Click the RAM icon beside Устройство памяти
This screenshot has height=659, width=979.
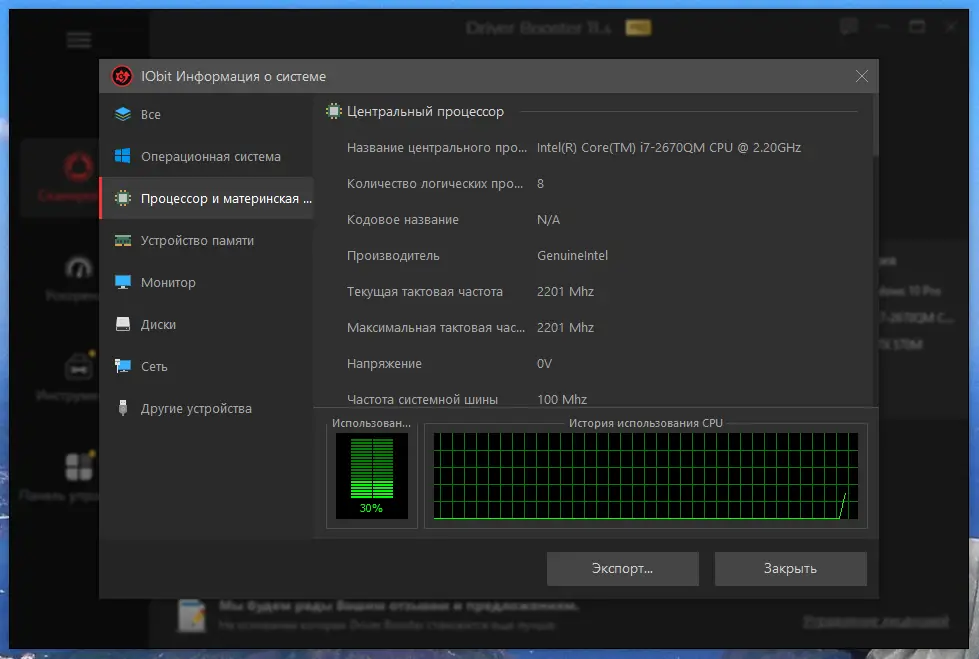(123, 240)
